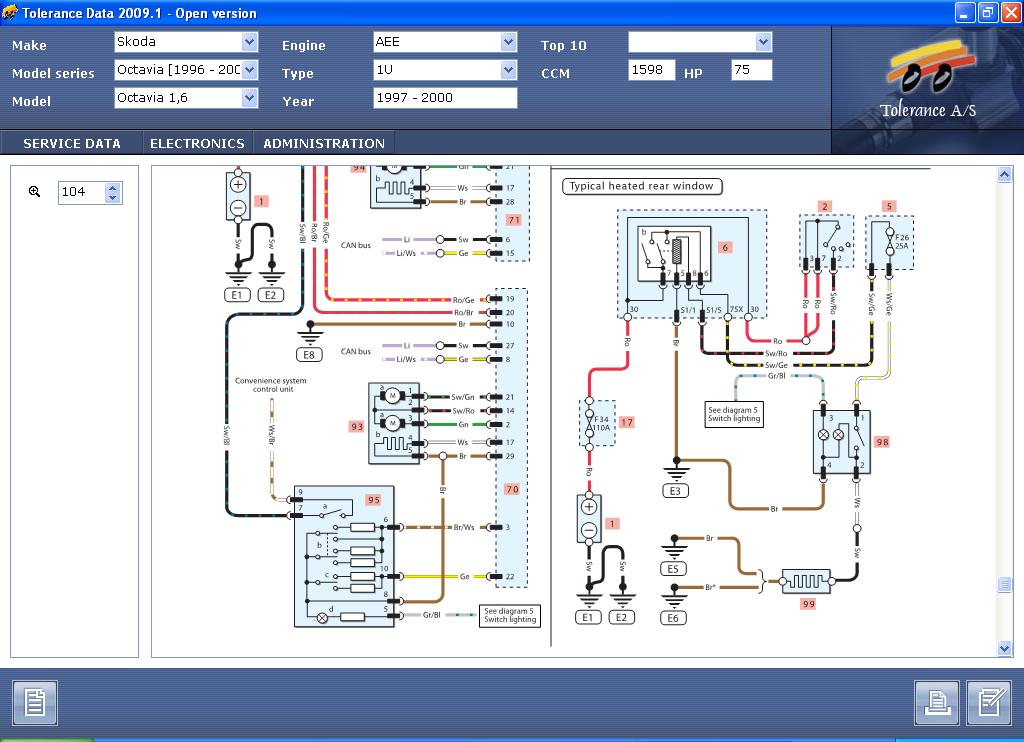The width and height of the screenshot is (1024, 742).
Task: Click component number 70 in diagram
Action: click(x=512, y=489)
